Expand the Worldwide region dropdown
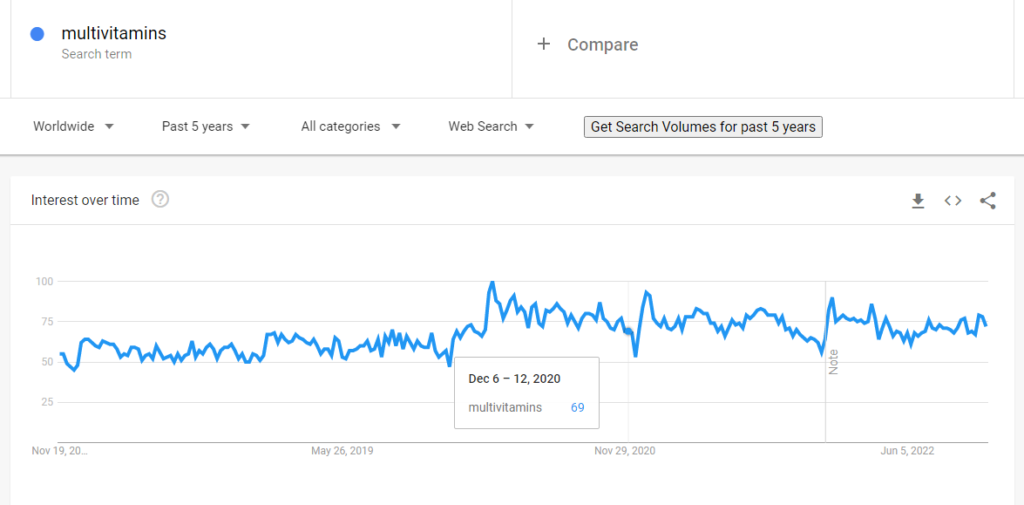The width and height of the screenshot is (1024, 505). (74, 126)
